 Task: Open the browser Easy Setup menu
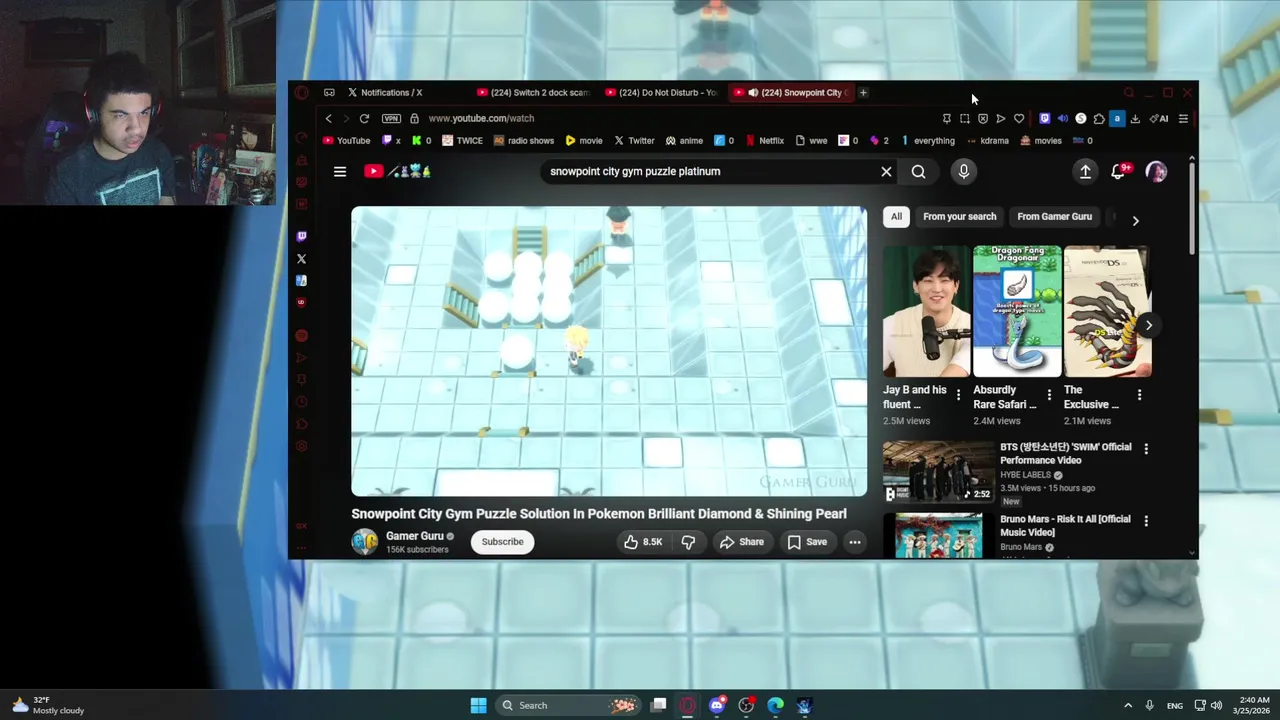(1183, 119)
